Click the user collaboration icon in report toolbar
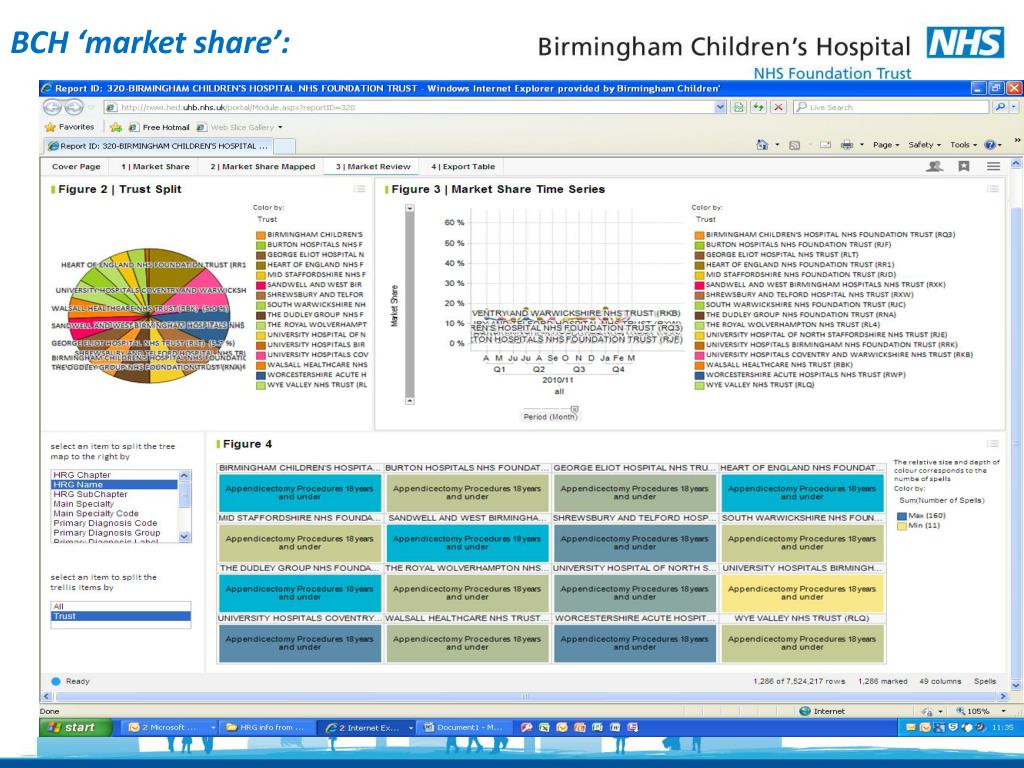1024x768 pixels. point(935,167)
